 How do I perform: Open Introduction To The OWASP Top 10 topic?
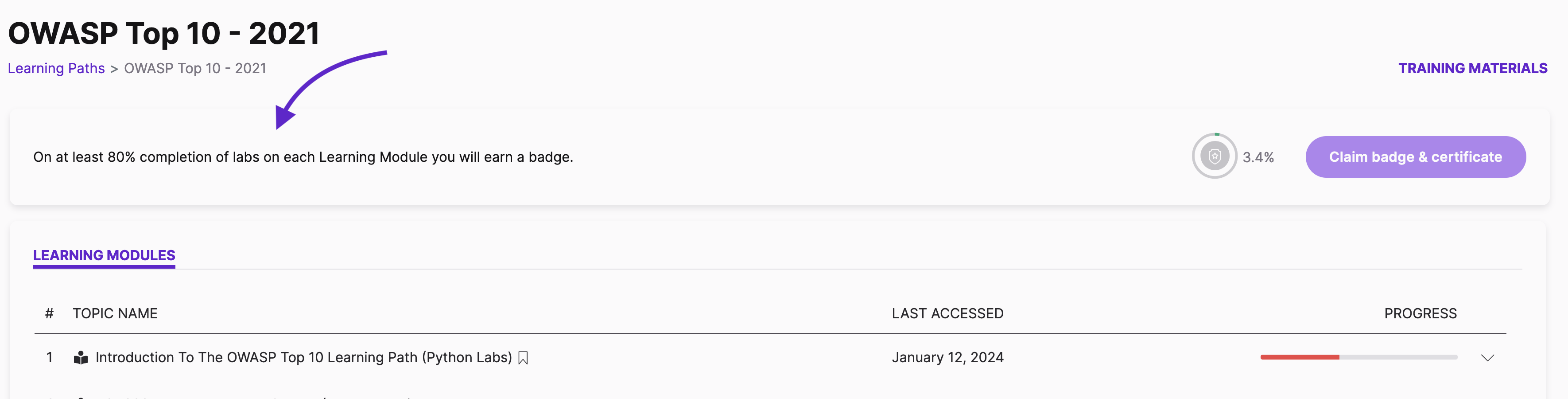click(304, 358)
